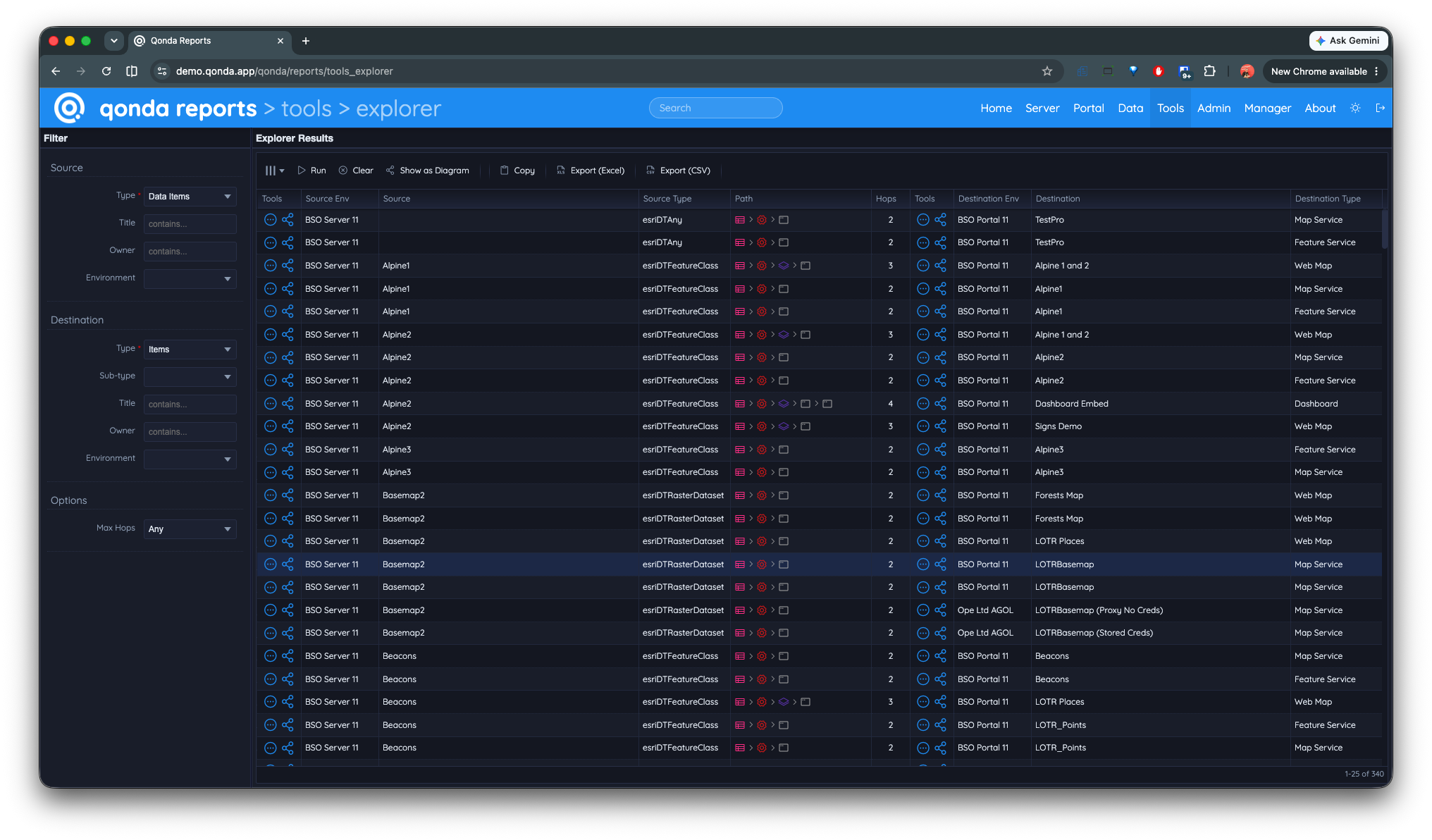Image resolution: width=1432 pixels, height=840 pixels.
Task: Click destination details icon for LOTRBasemap (Stored Creds)
Action: (x=922, y=633)
